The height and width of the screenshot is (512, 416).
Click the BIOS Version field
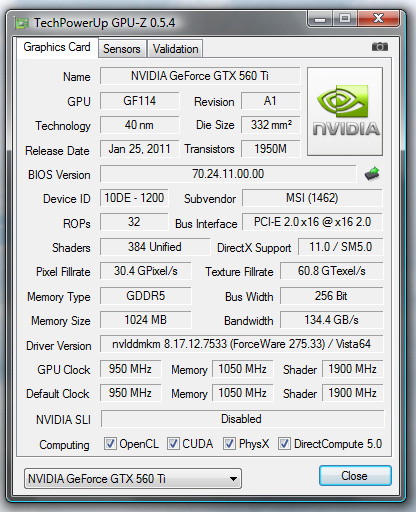click(228, 174)
